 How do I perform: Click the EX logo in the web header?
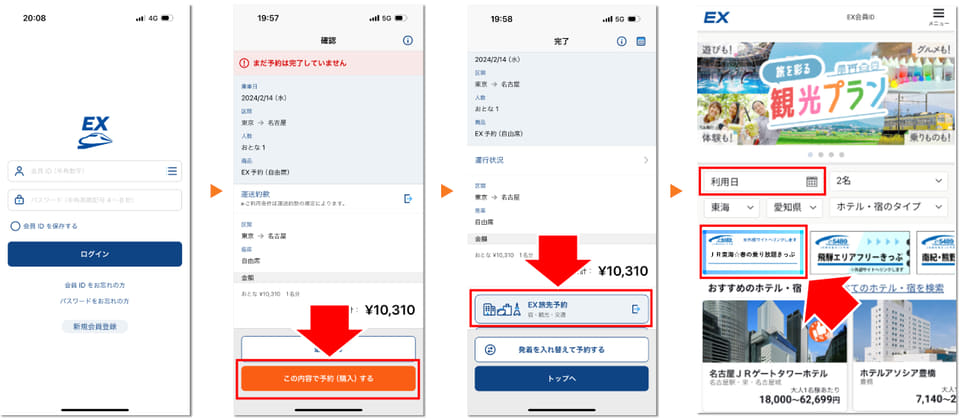pos(716,17)
